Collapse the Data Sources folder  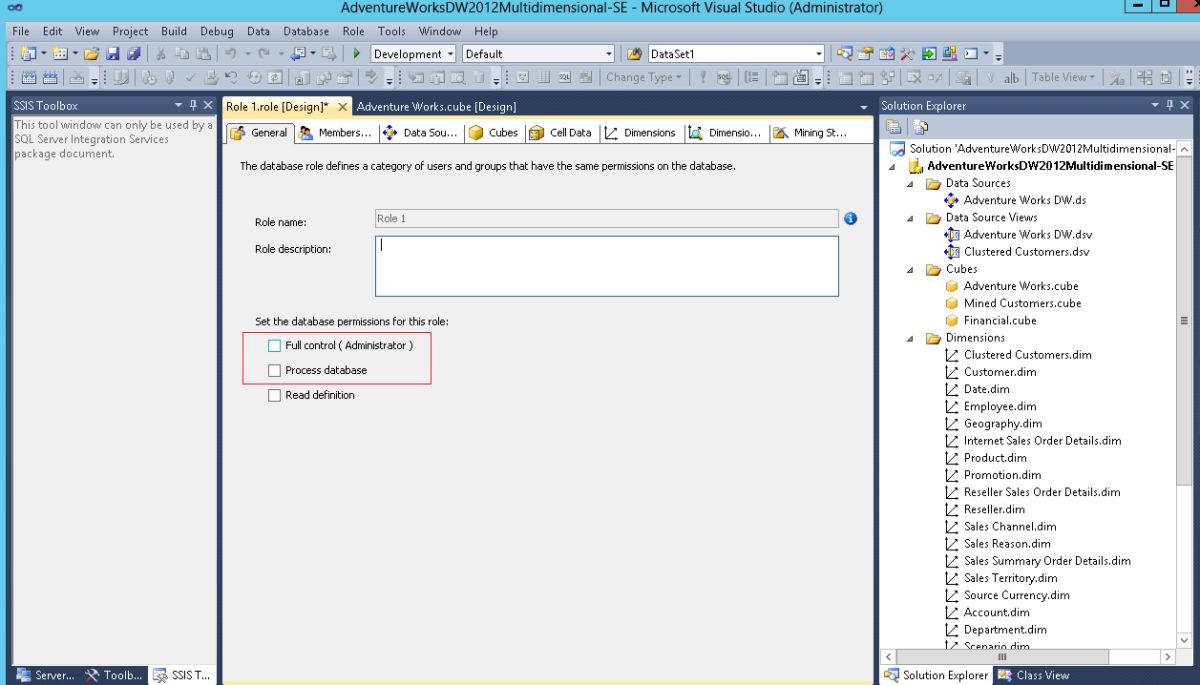point(911,184)
